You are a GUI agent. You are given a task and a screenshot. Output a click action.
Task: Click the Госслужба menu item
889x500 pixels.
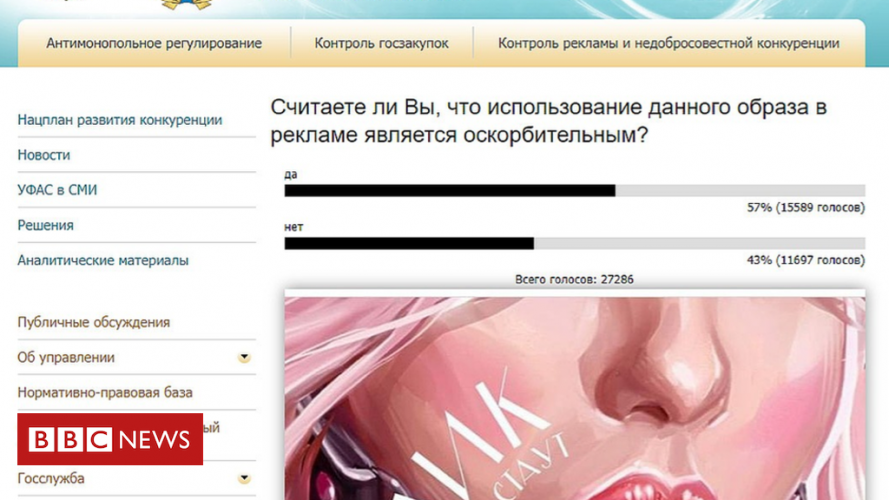coord(51,478)
